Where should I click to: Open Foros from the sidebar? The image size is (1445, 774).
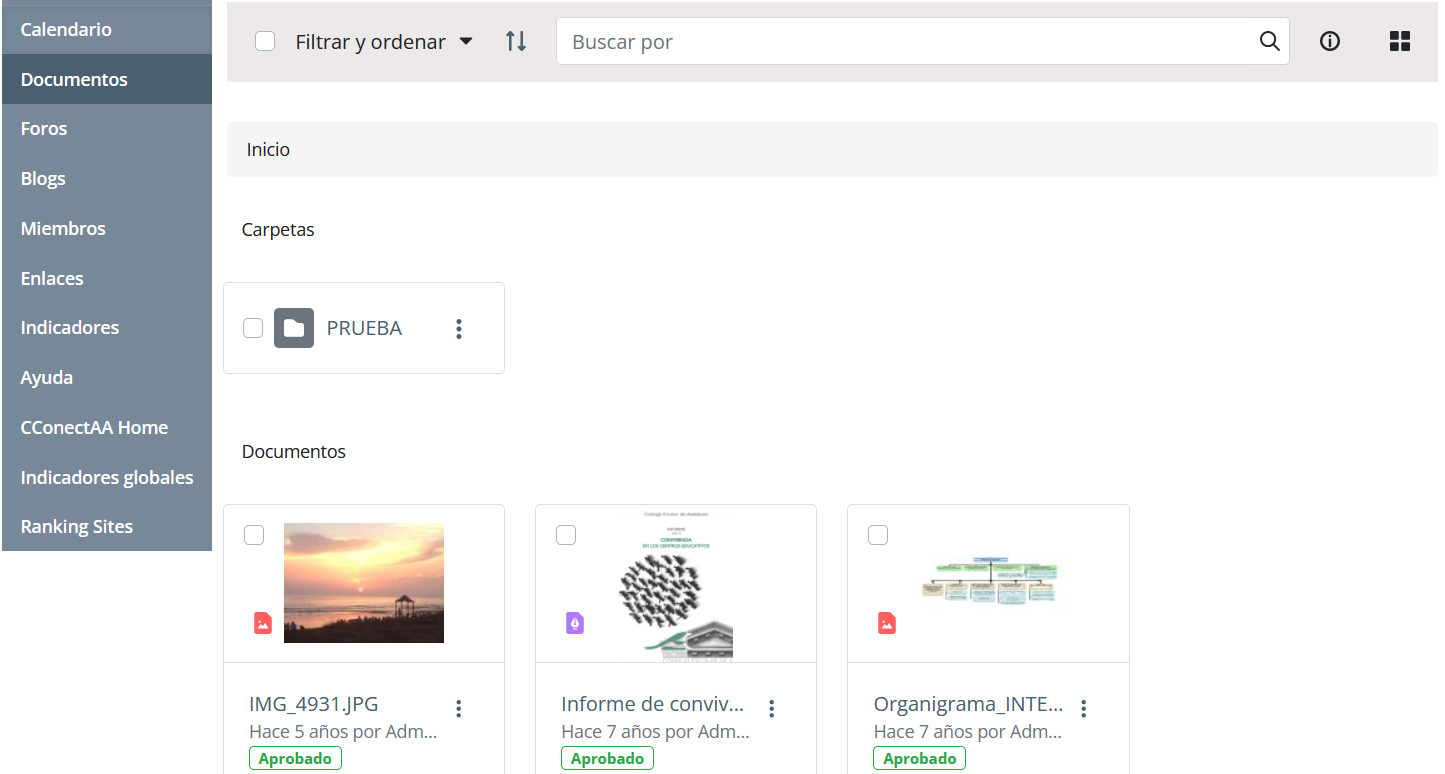click(x=44, y=129)
